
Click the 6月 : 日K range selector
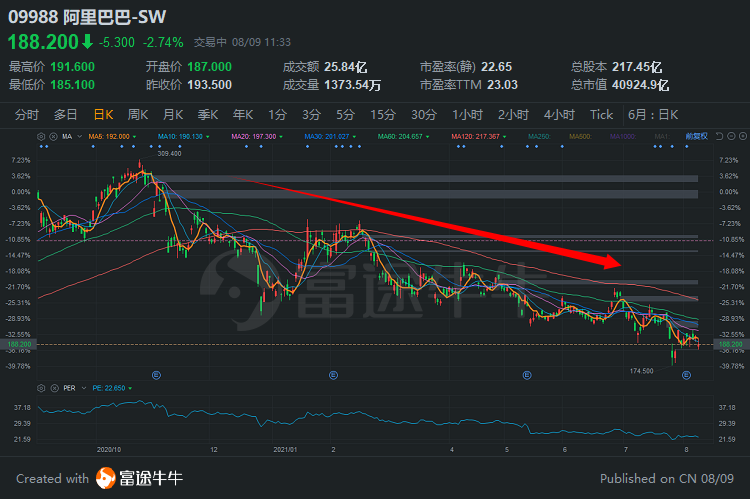(653, 115)
